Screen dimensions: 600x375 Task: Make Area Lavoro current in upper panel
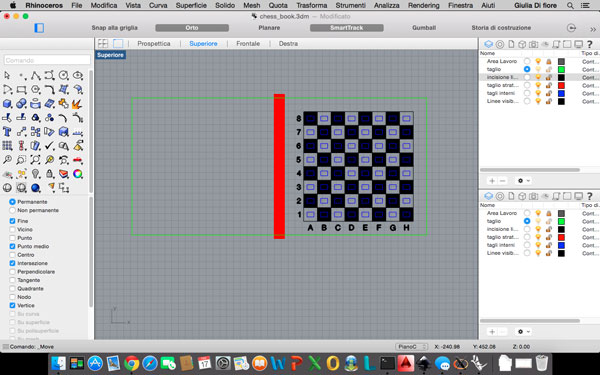coord(527,61)
